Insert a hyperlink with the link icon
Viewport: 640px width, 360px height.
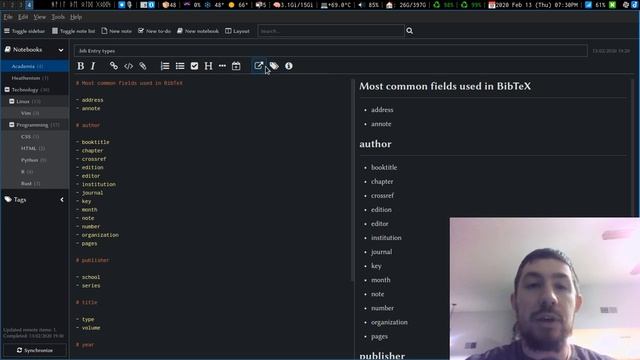click(x=113, y=66)
